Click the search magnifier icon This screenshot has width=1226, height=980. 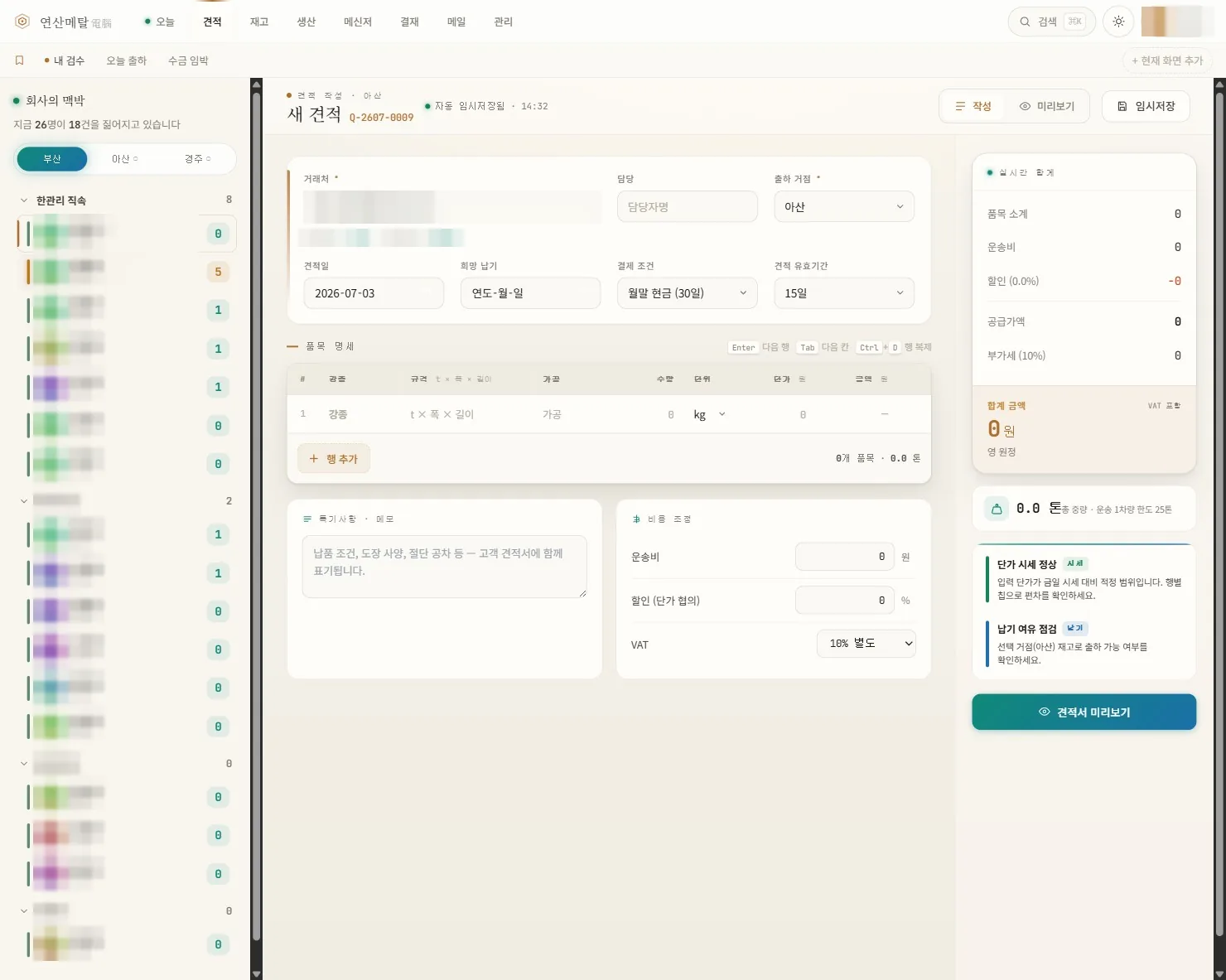[x=1025, y=22]
